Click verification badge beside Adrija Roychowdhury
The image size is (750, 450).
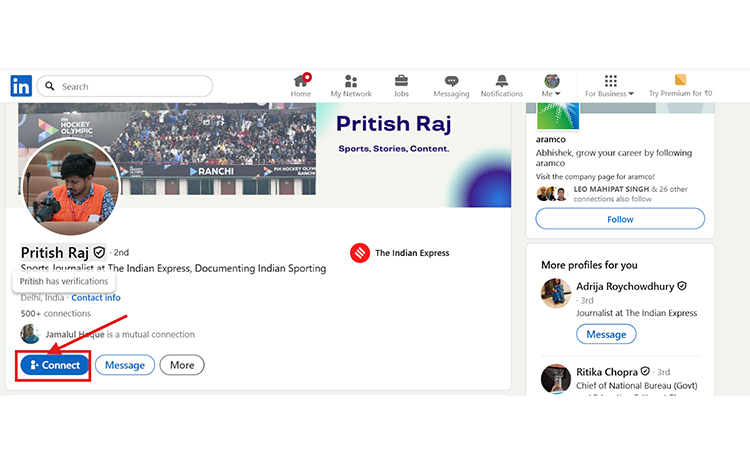click(x=682, y=286)
